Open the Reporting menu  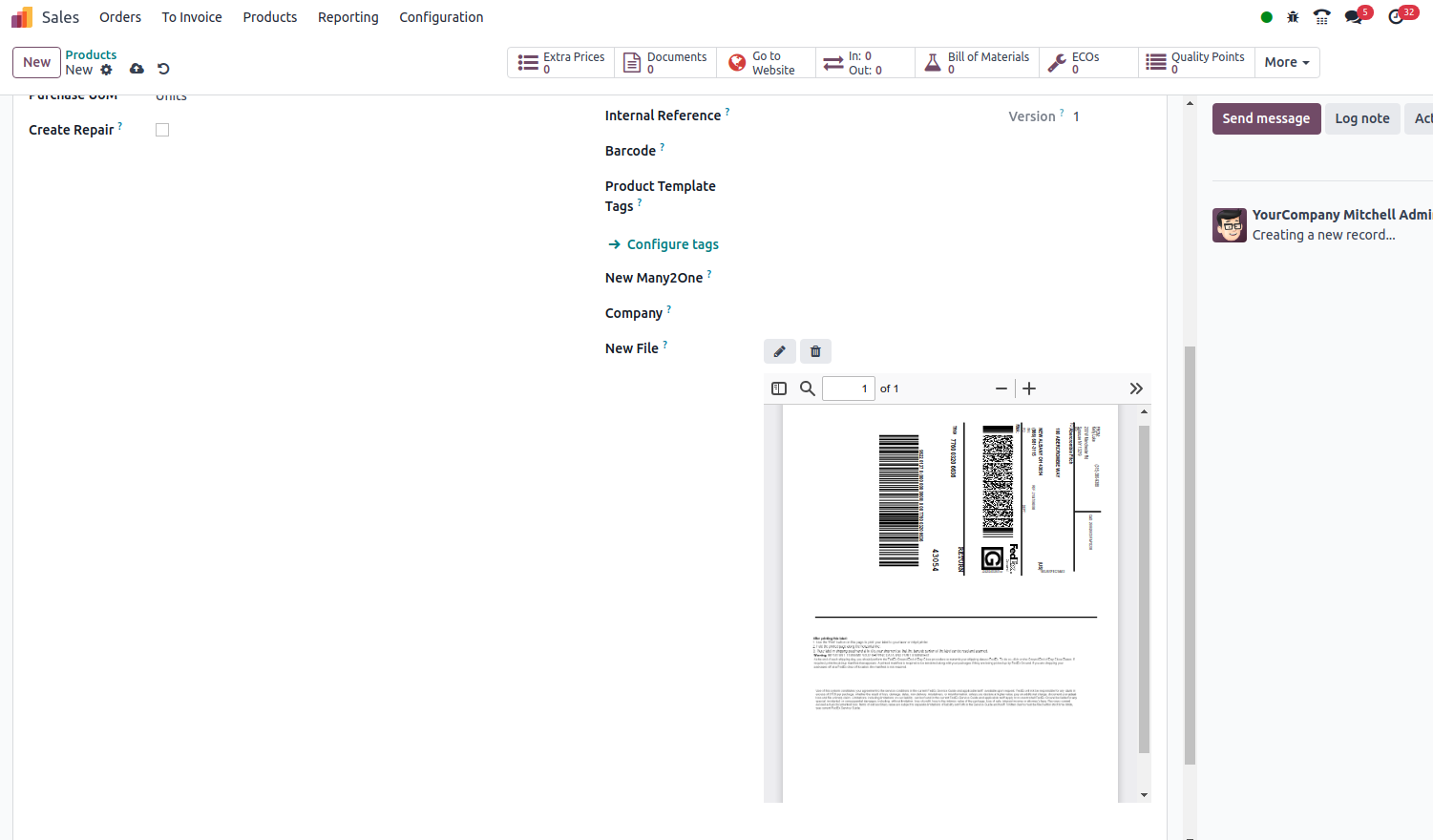click(348, 17)
